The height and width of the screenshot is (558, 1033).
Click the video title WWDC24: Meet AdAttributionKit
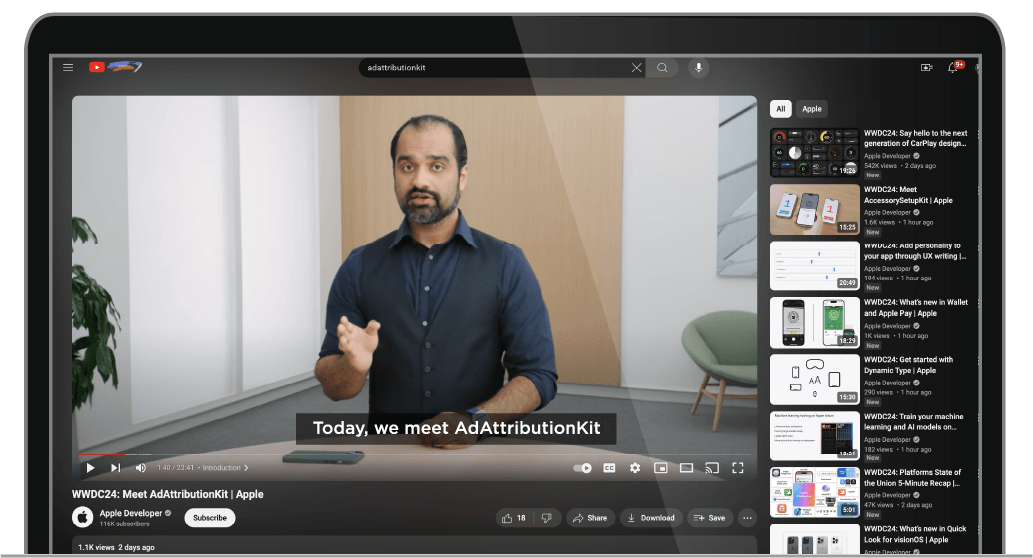coord(167,494)
